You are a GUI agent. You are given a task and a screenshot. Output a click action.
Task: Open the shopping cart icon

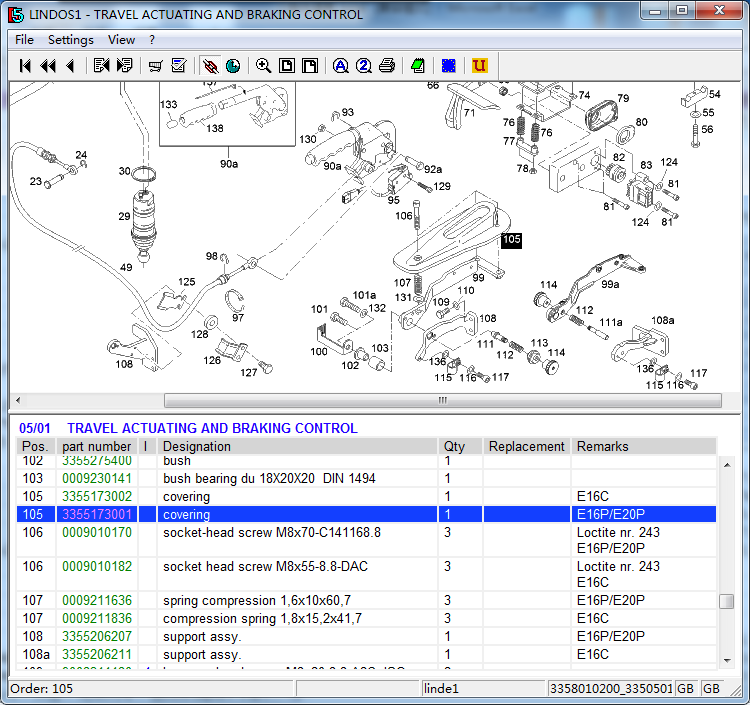click(x=155, y=66)
